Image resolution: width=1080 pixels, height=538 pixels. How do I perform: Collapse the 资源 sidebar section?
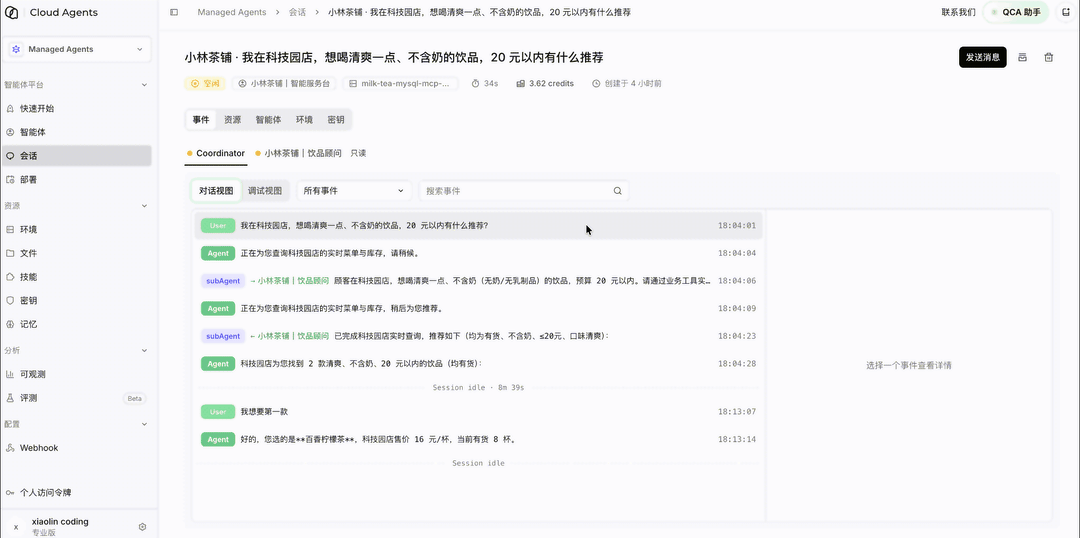point(144,206)
